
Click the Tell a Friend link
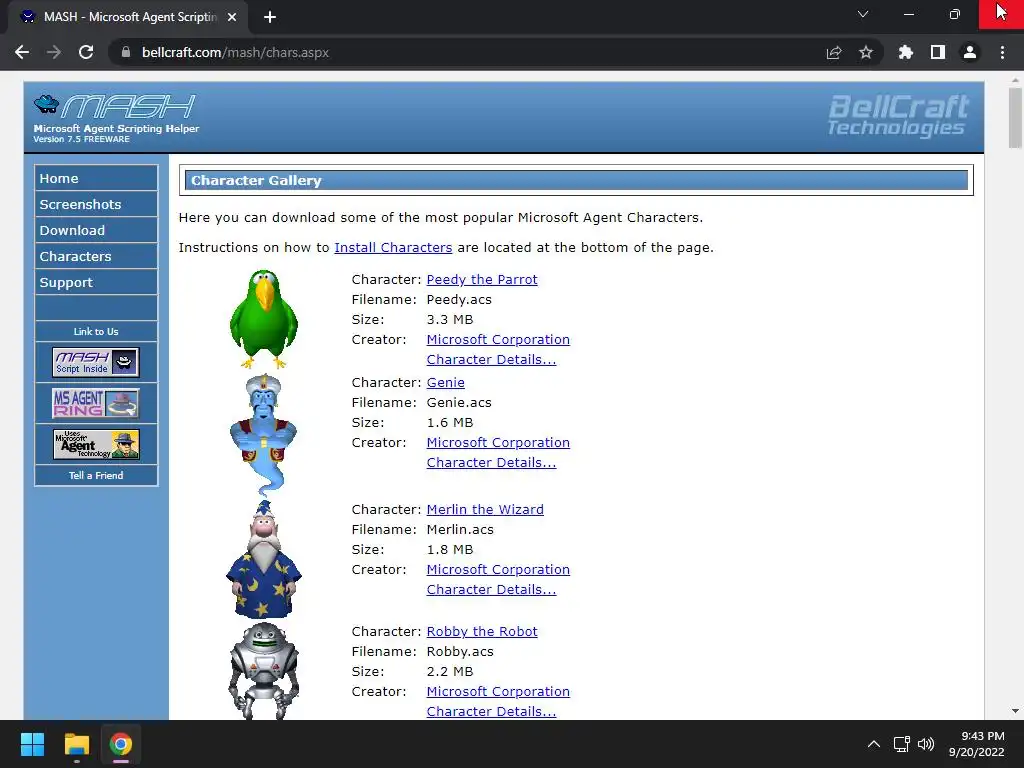pyautogui.click(x=96, y=475)
